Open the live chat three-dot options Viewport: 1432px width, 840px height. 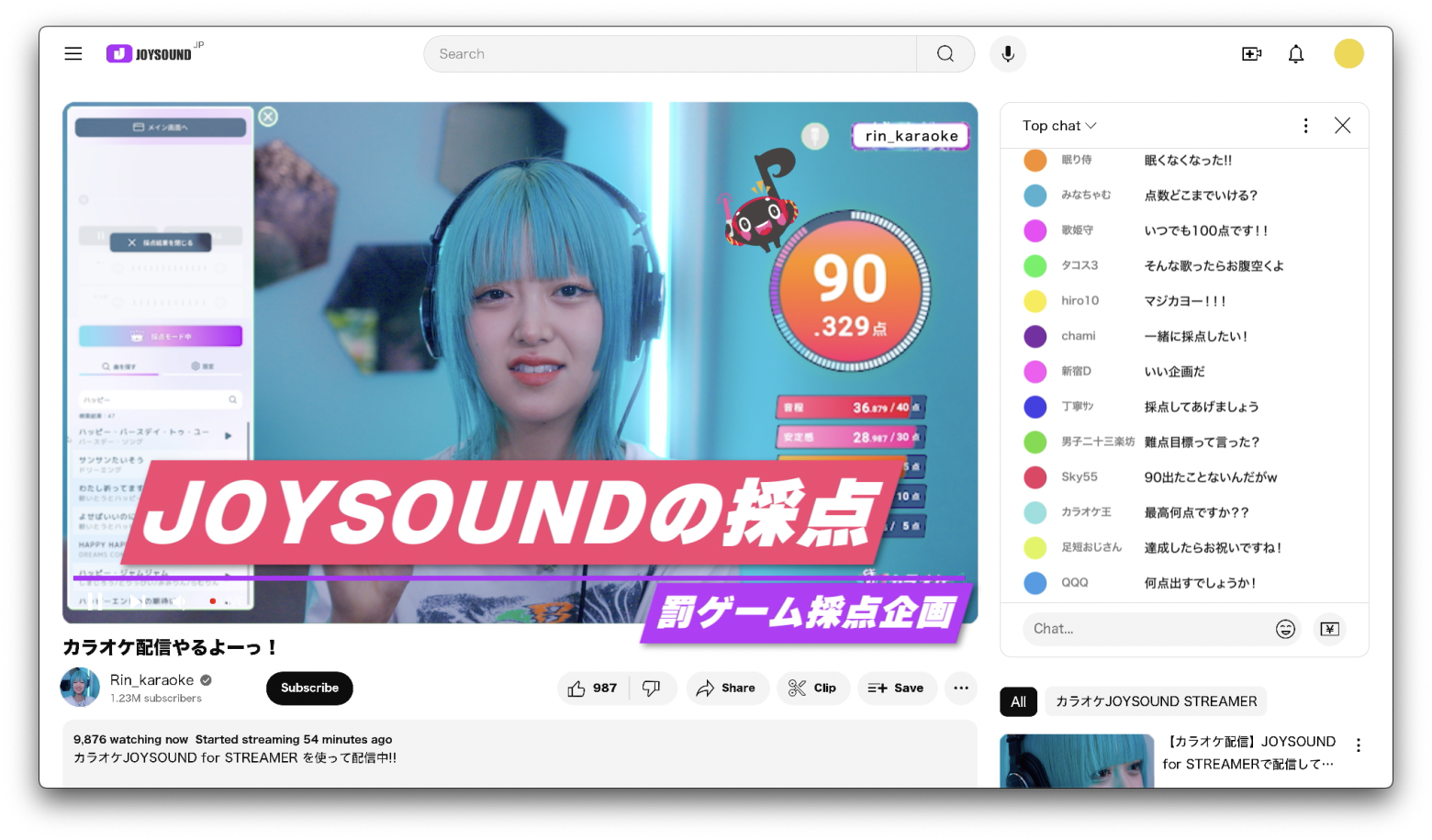click(1305, 126)
